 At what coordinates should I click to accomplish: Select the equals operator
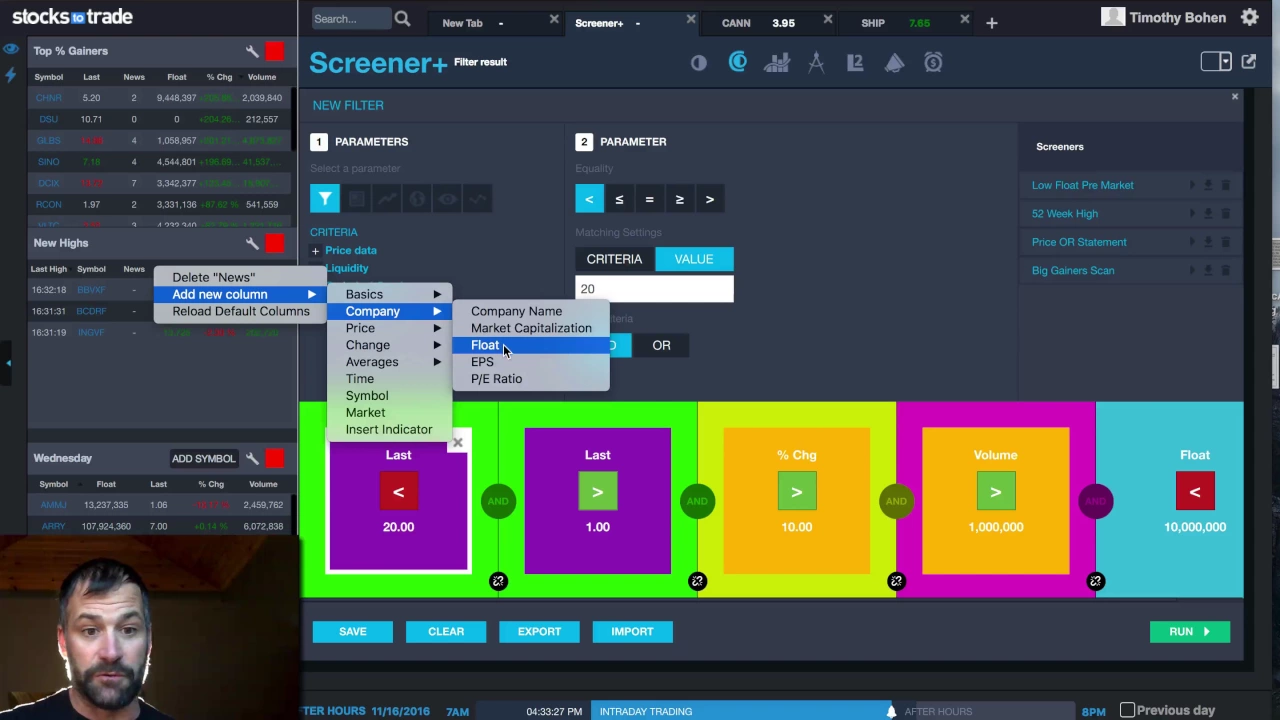point(649,199)
